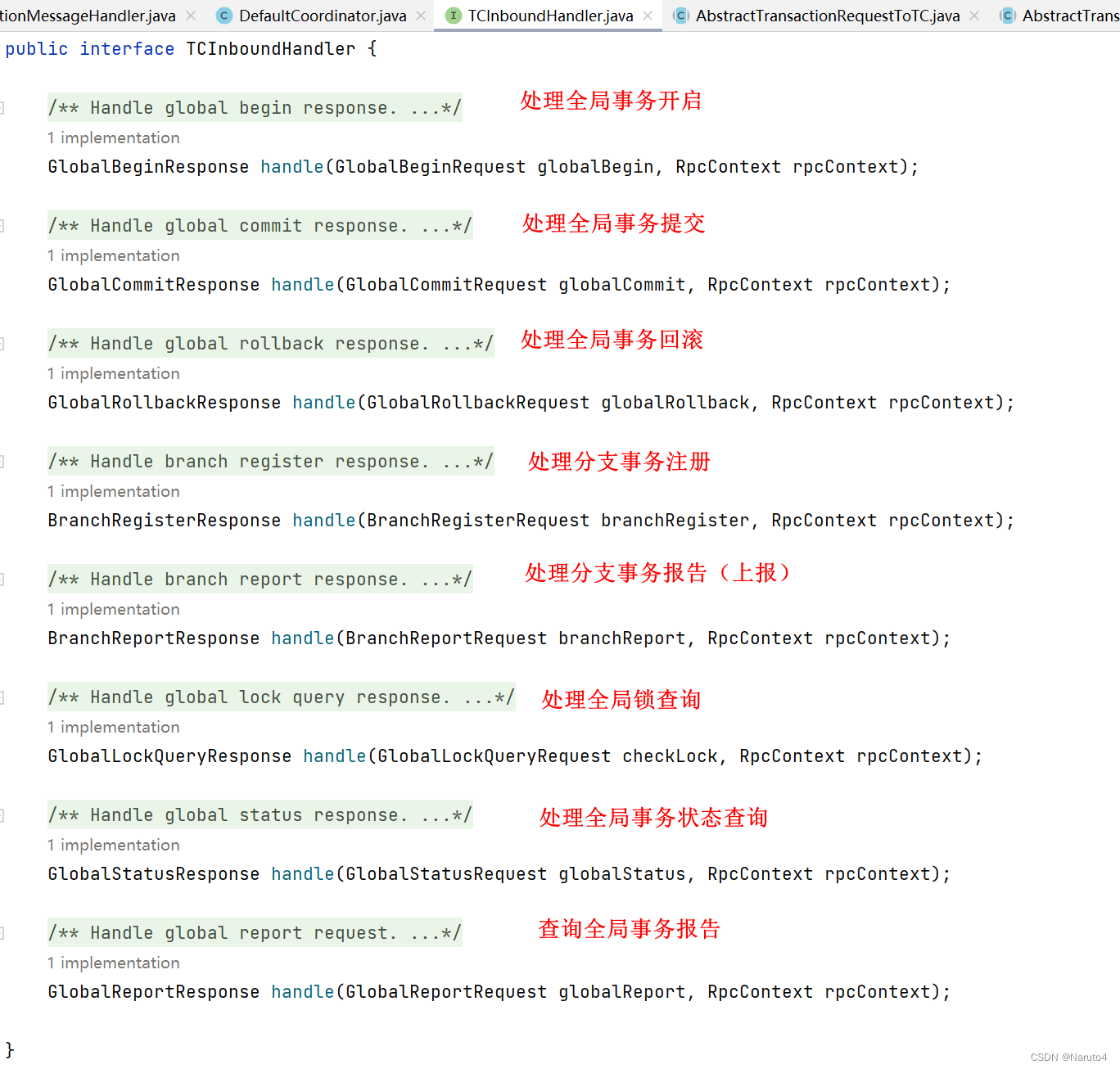
Task: Click the handle method returning GlobalBeginResponse
Action: [x=292, y=167]
